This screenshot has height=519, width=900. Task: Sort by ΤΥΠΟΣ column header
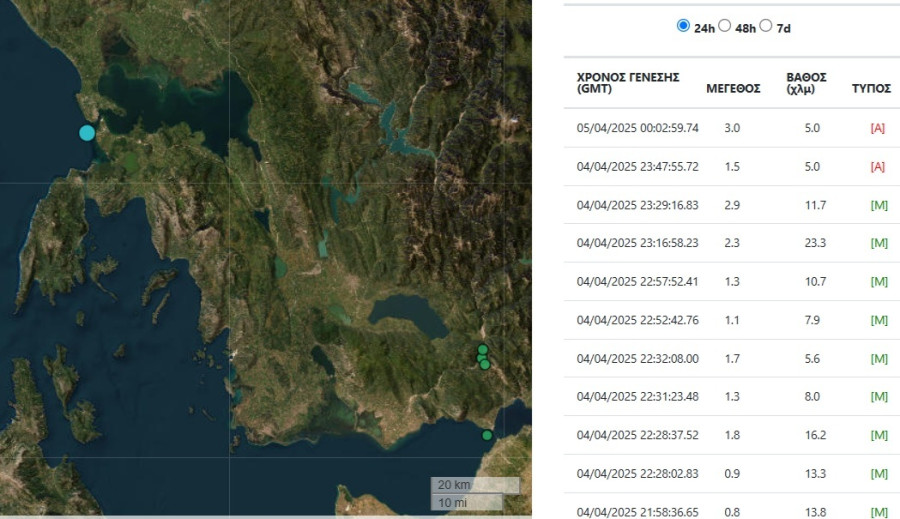[x=871, y=88]
